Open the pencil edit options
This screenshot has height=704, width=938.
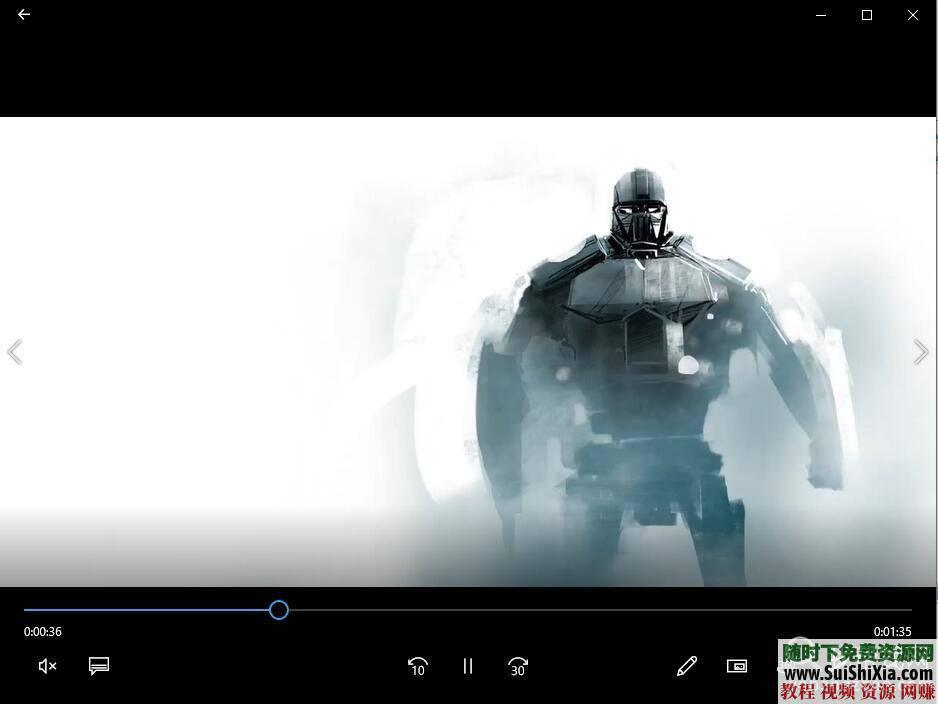687,666
